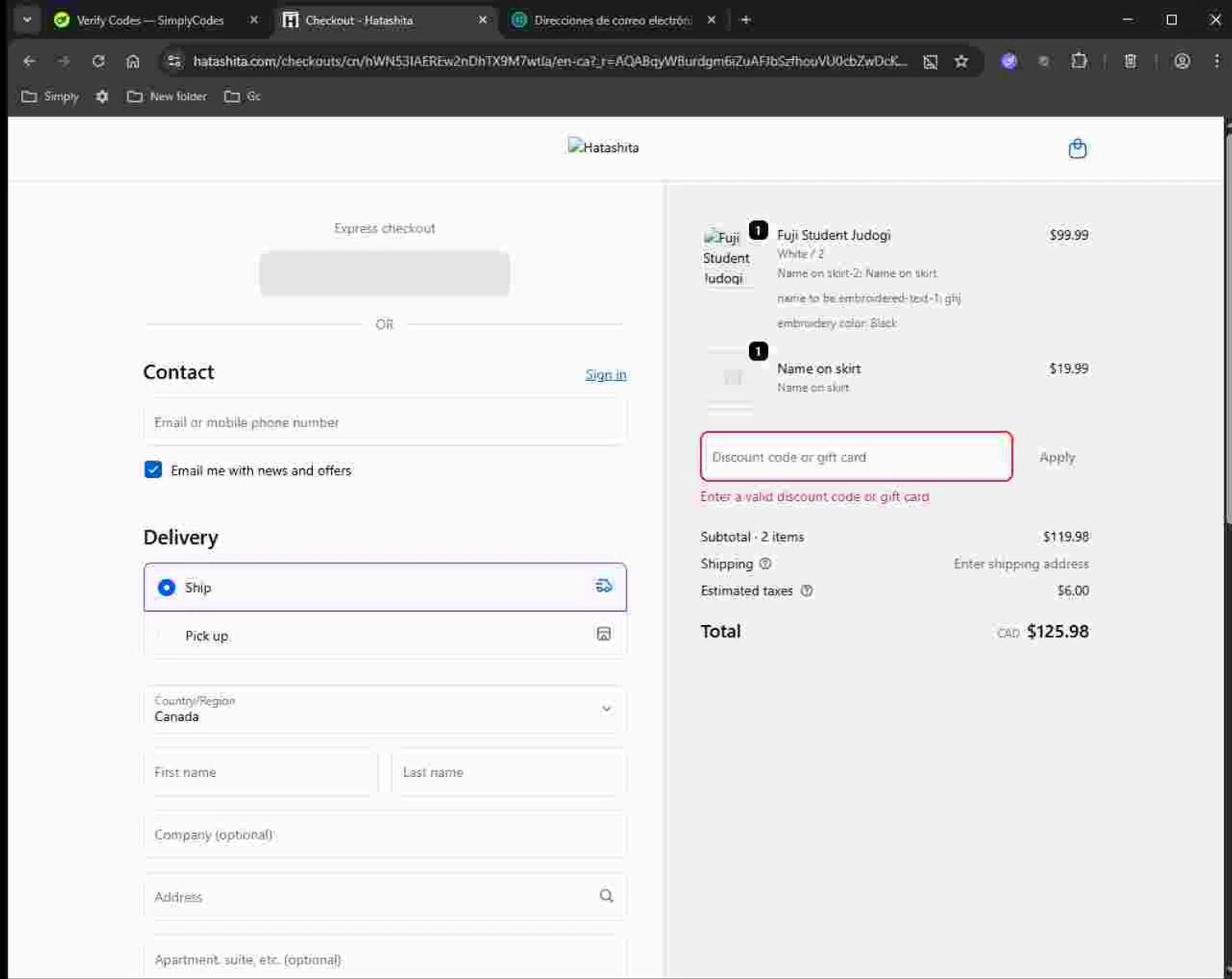
Task: Focus the Company (optional) field
Action: click(x=384, y=834)
